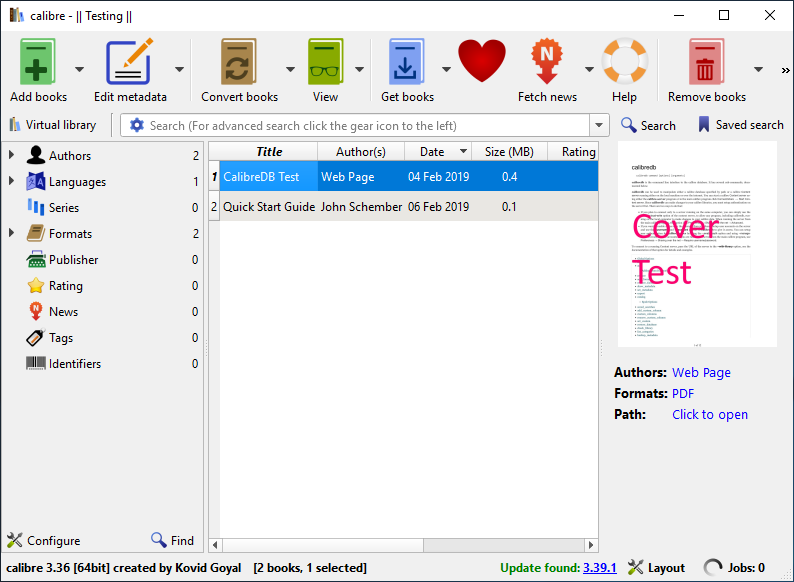The image size is (794, 582).
Task: Click the red heart donate icon
Action: [x=482, y=61]
